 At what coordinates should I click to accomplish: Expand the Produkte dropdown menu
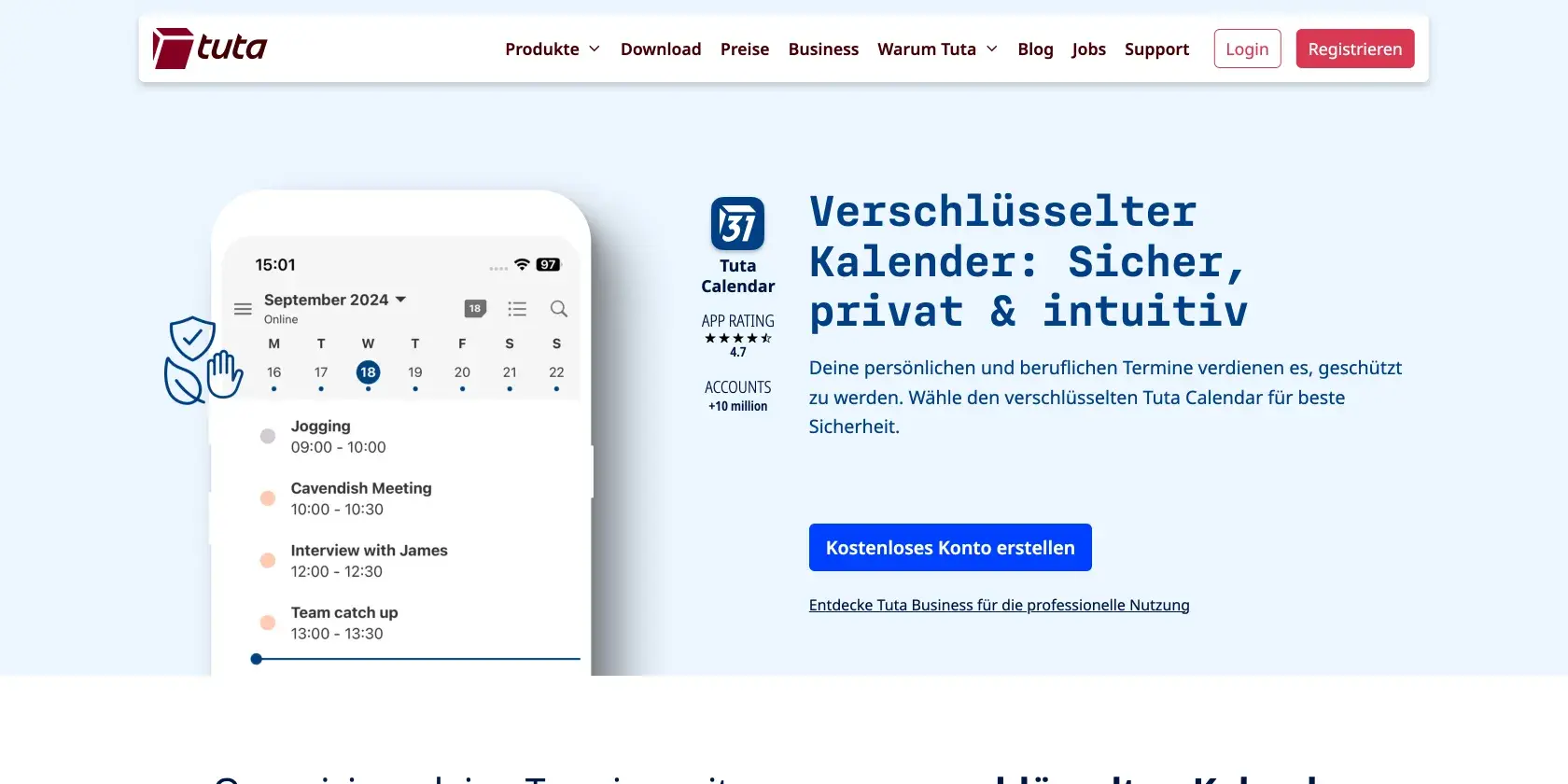pos(553,49)
